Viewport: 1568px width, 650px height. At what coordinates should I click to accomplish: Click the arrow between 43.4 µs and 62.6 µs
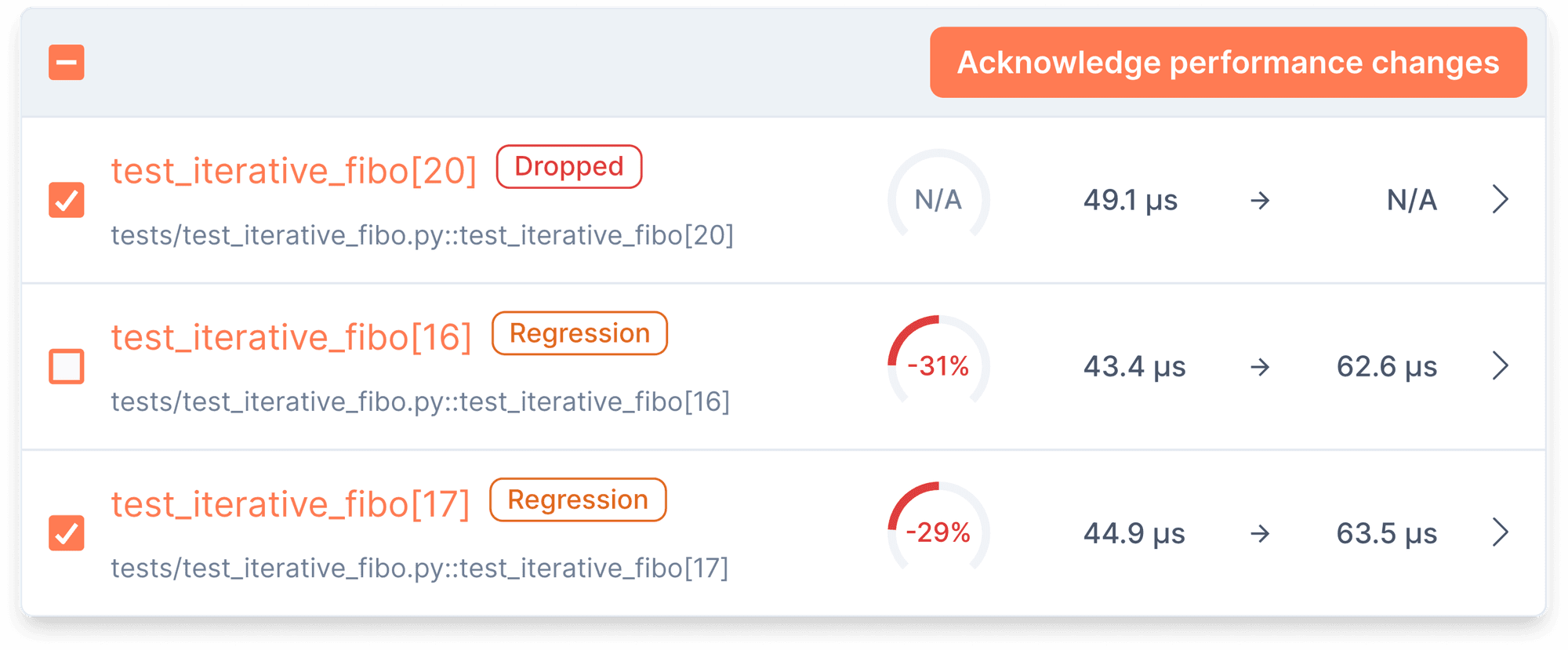[x=1262, y=366]
